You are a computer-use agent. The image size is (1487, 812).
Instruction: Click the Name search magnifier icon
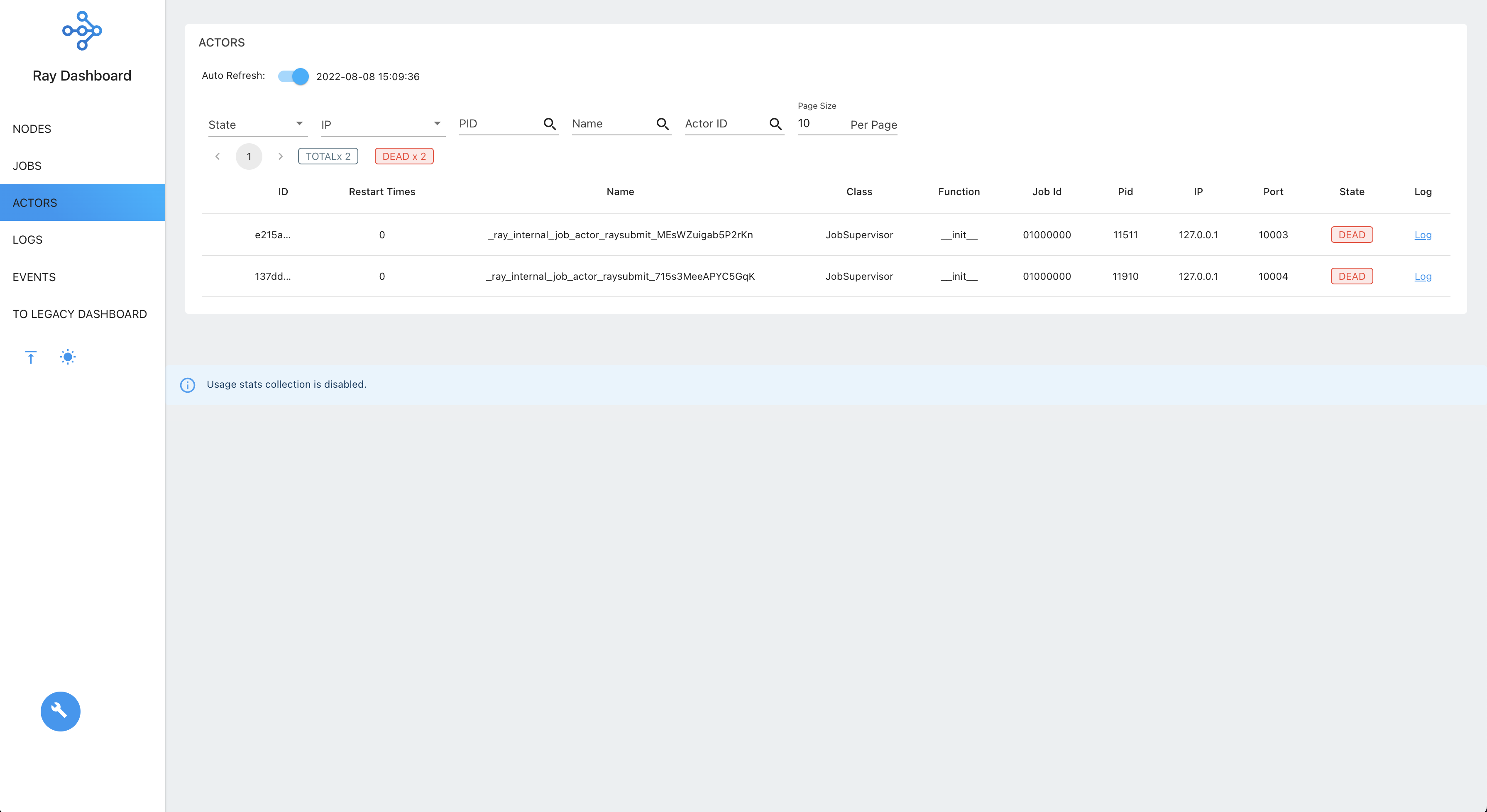662,124
